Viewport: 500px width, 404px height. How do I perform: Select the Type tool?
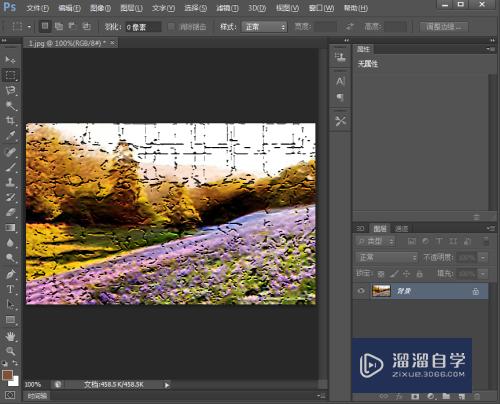pos(10,289)
